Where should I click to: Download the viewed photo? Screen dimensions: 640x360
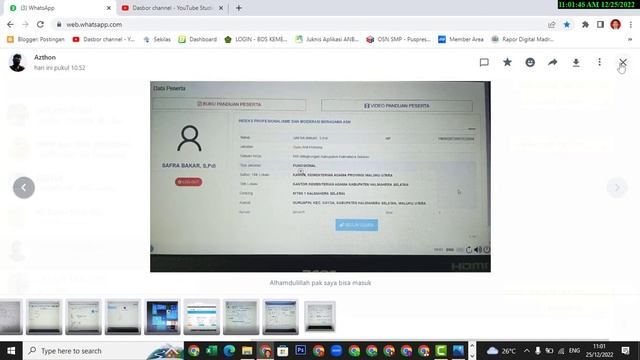pos(576,62)
